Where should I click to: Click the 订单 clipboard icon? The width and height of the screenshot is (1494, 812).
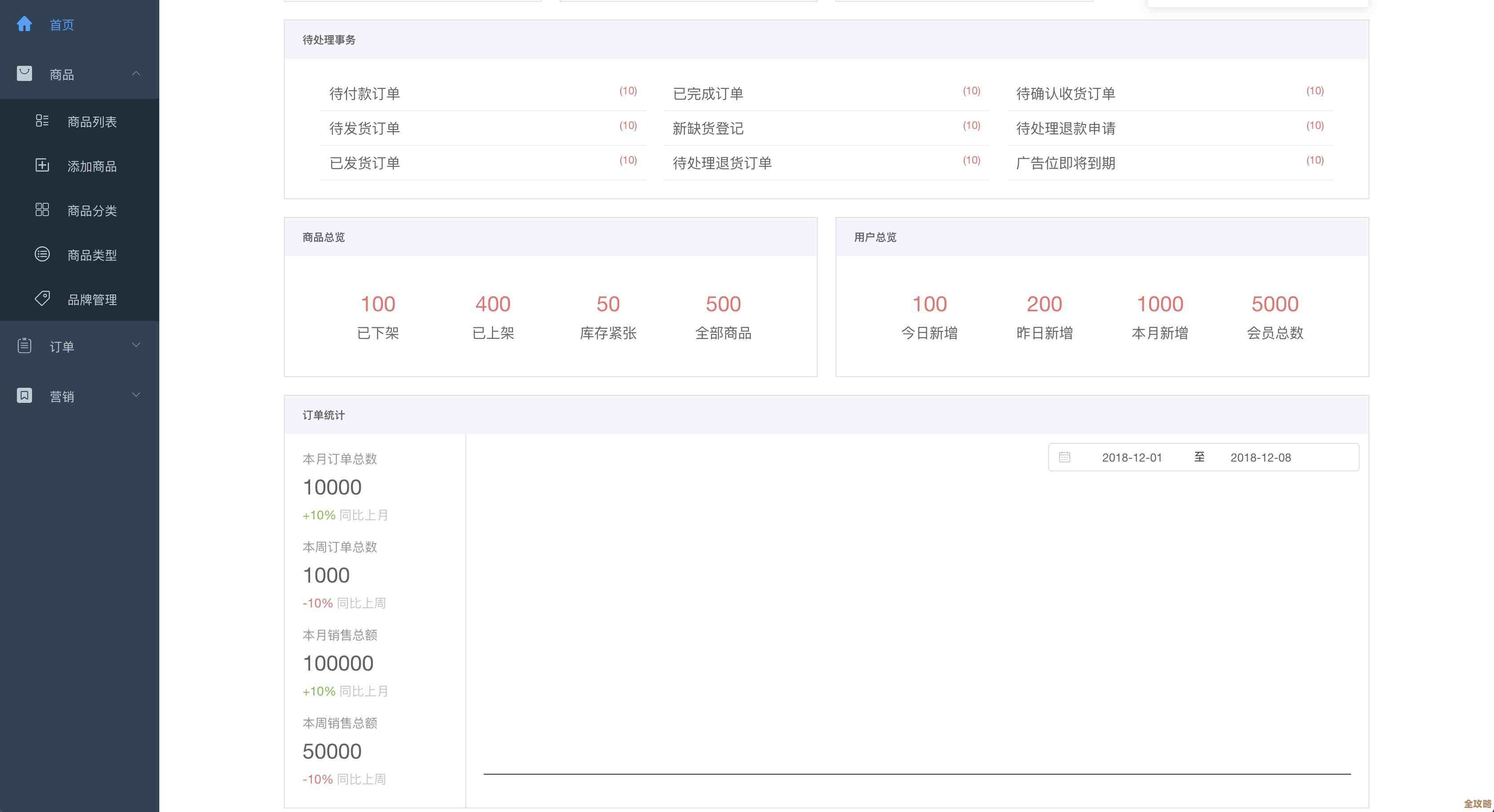24,346
